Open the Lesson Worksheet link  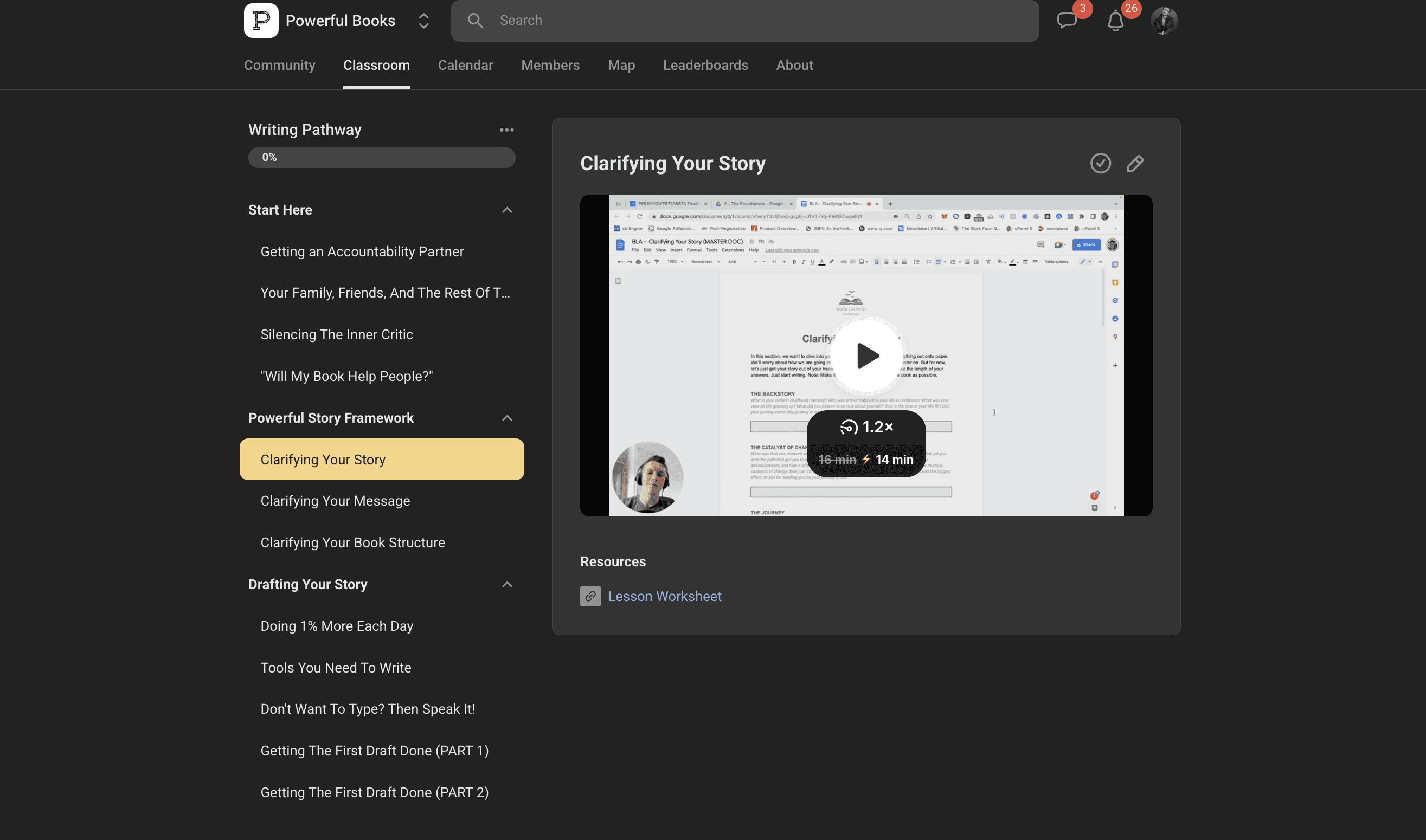click(x=664, y=596)
